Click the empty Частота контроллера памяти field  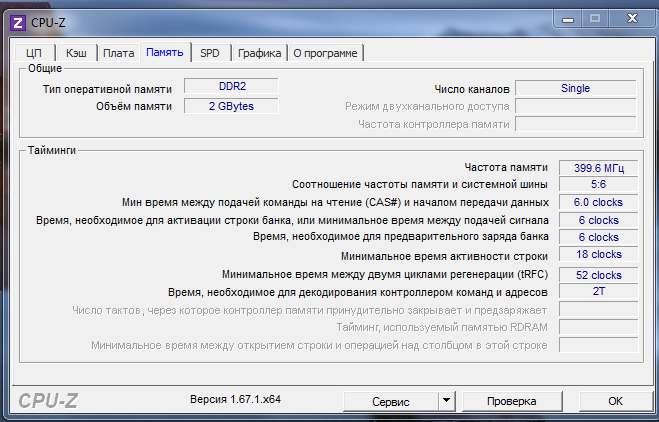[576, 124]
